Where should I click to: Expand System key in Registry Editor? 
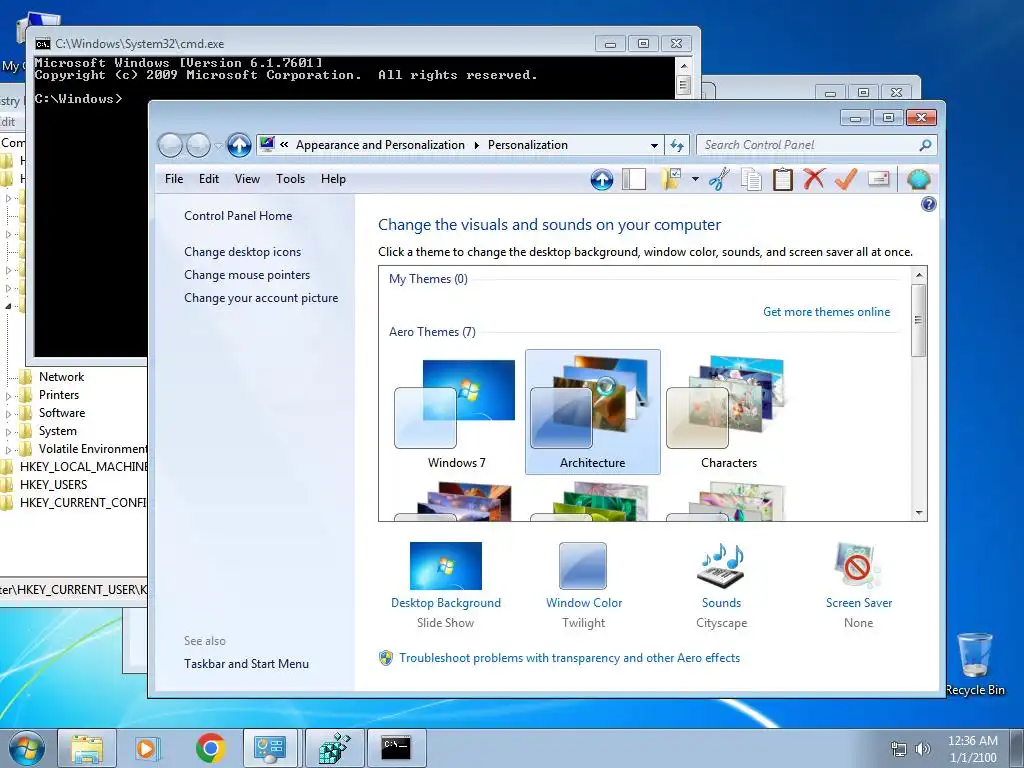[8, 432]
